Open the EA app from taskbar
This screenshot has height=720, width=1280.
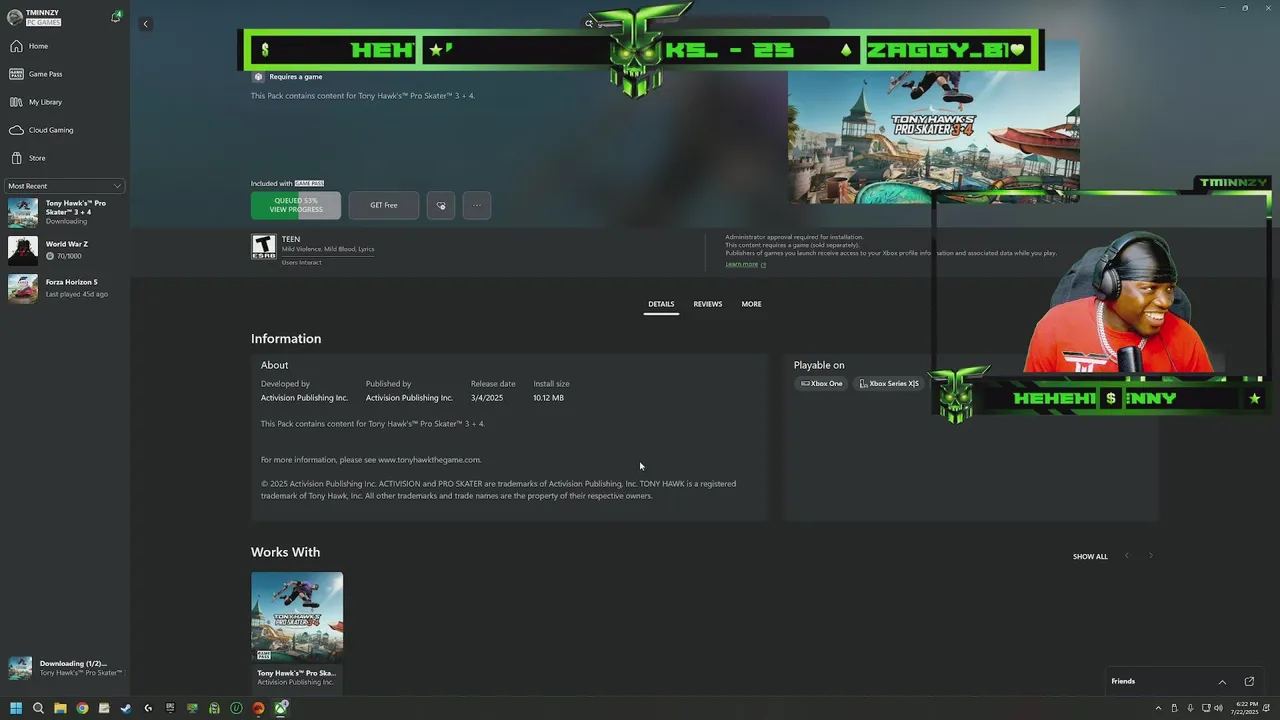pos(258,708)
